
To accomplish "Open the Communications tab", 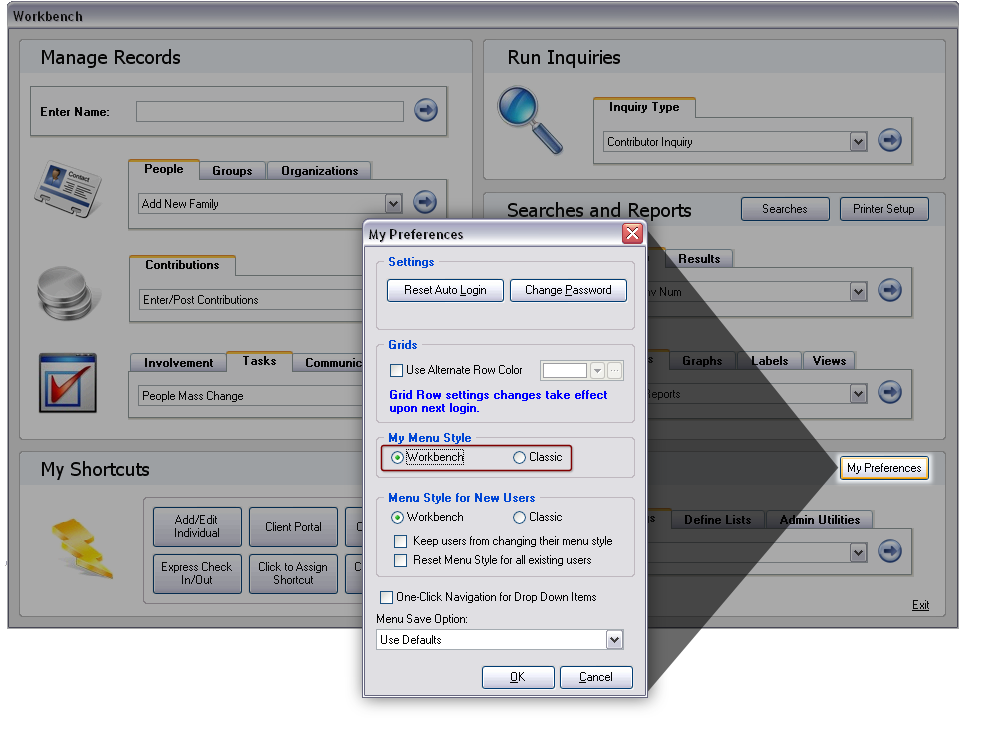I will 328,363.
